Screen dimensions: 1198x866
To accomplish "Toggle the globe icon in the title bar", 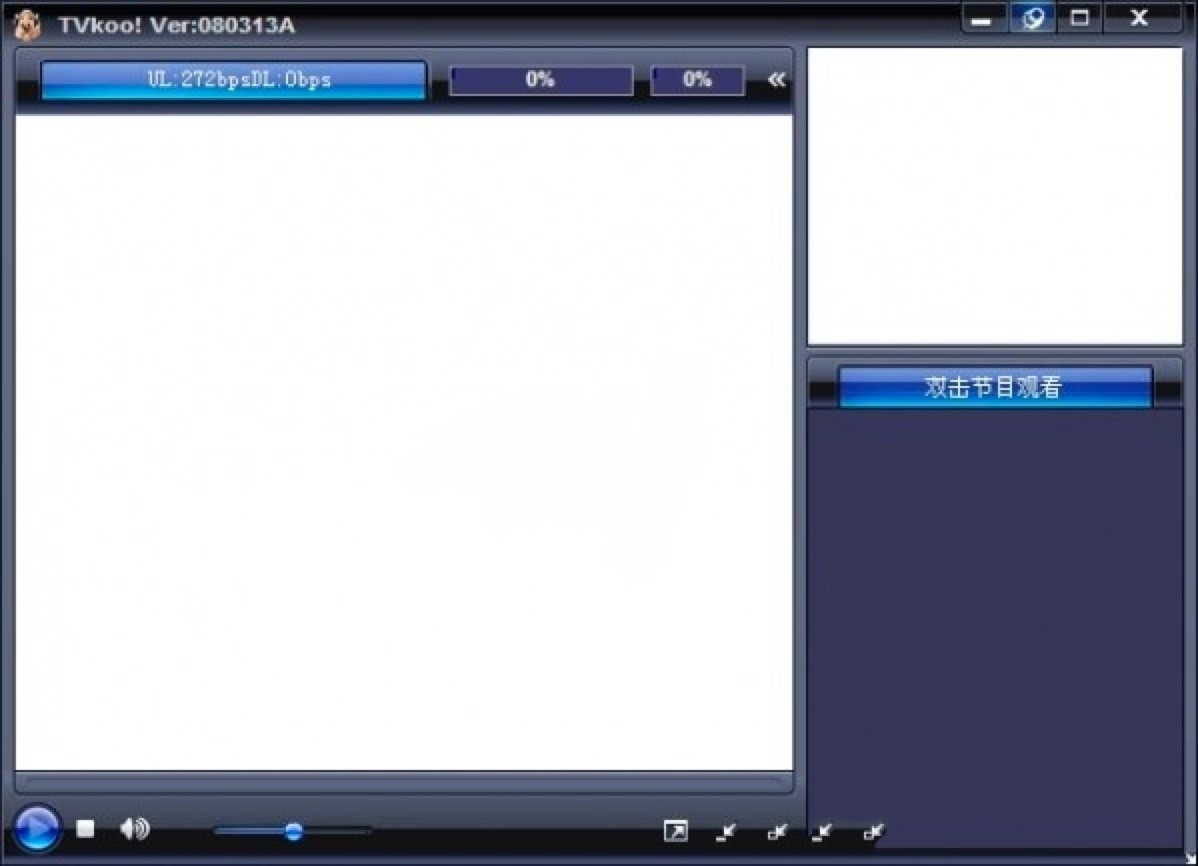I will [x=1033, y=17].
